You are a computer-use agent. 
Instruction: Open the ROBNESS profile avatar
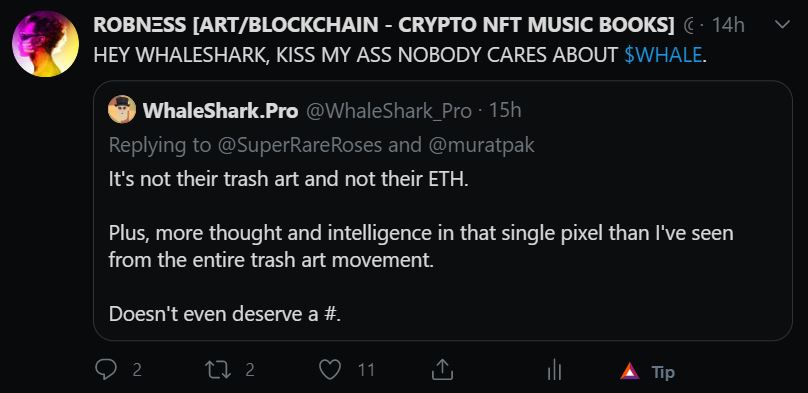pyautogui.click(x=45, y=44)
